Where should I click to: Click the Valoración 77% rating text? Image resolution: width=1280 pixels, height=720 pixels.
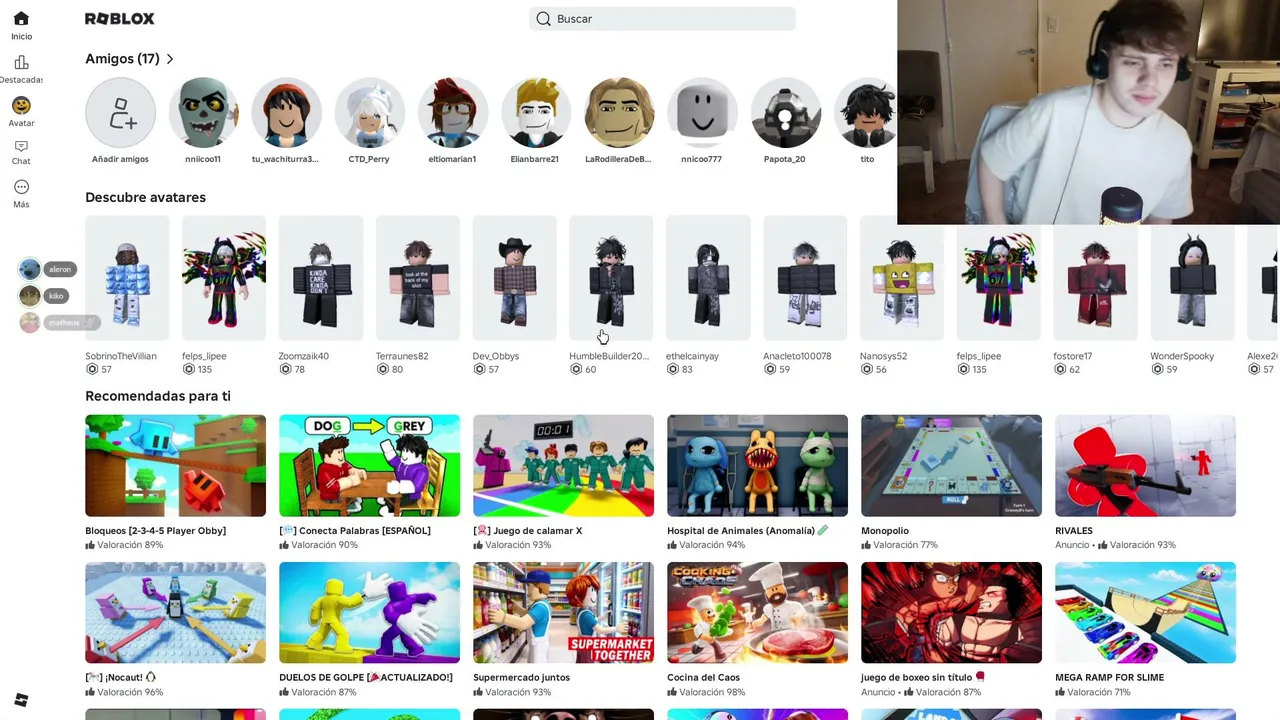point(905,545)
